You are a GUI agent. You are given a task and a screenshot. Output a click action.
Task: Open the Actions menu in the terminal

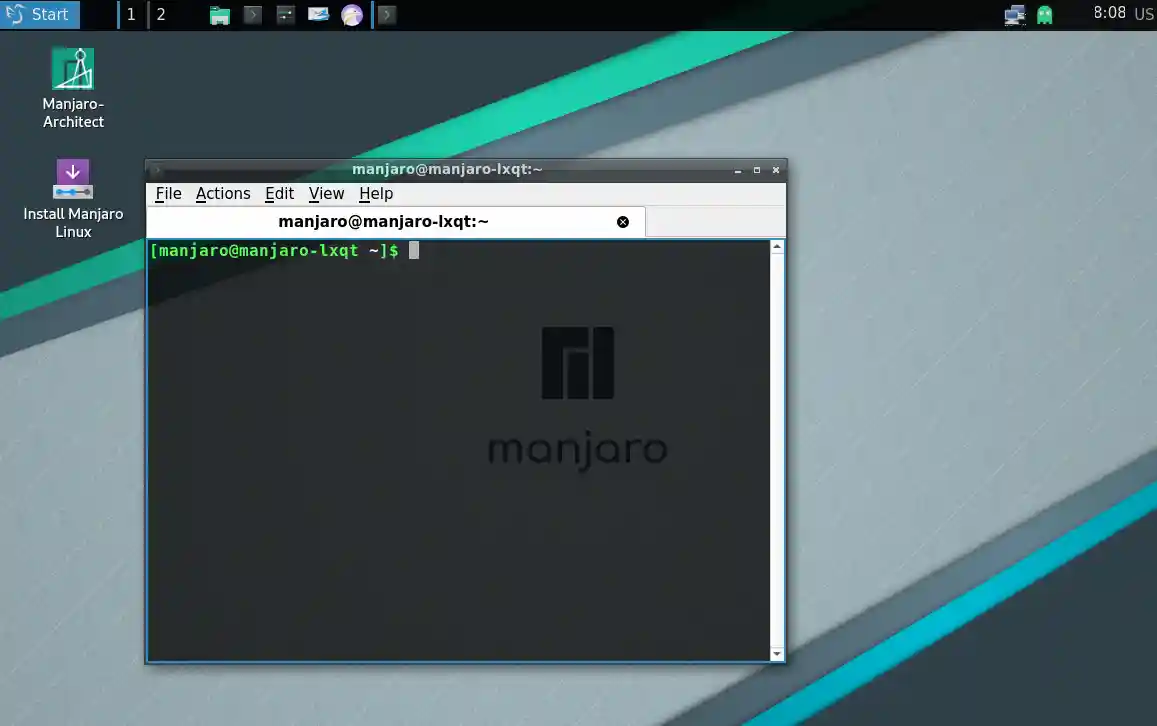(x=223, y=193)
